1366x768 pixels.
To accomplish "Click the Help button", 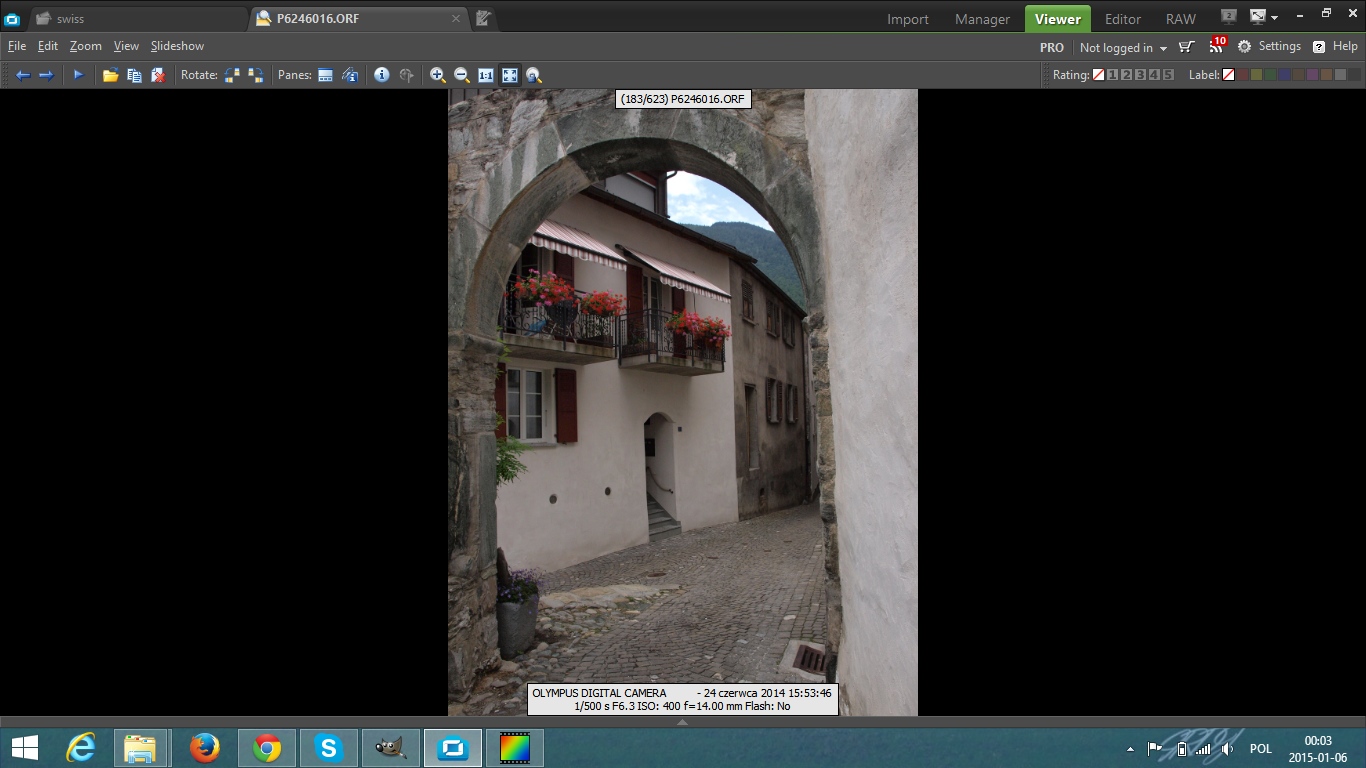I will click(x=1335, y=46).
